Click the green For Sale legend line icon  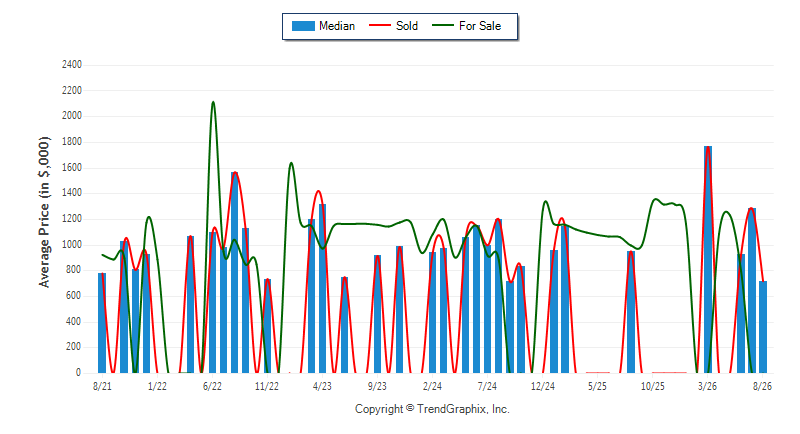[x=443, y=25]
